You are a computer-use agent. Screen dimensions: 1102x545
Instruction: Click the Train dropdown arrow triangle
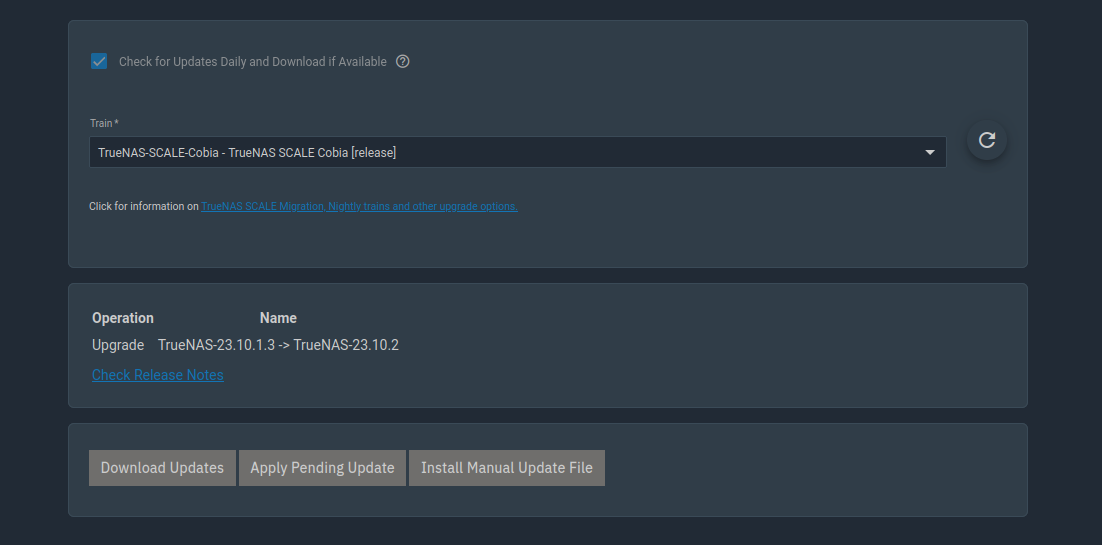tap(930, 153)
